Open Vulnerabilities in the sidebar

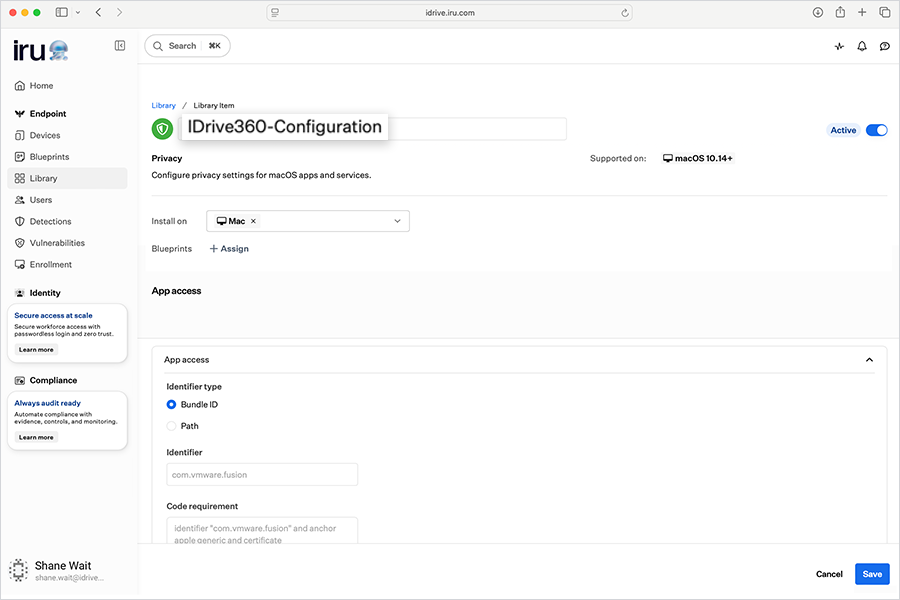point(57,243)
